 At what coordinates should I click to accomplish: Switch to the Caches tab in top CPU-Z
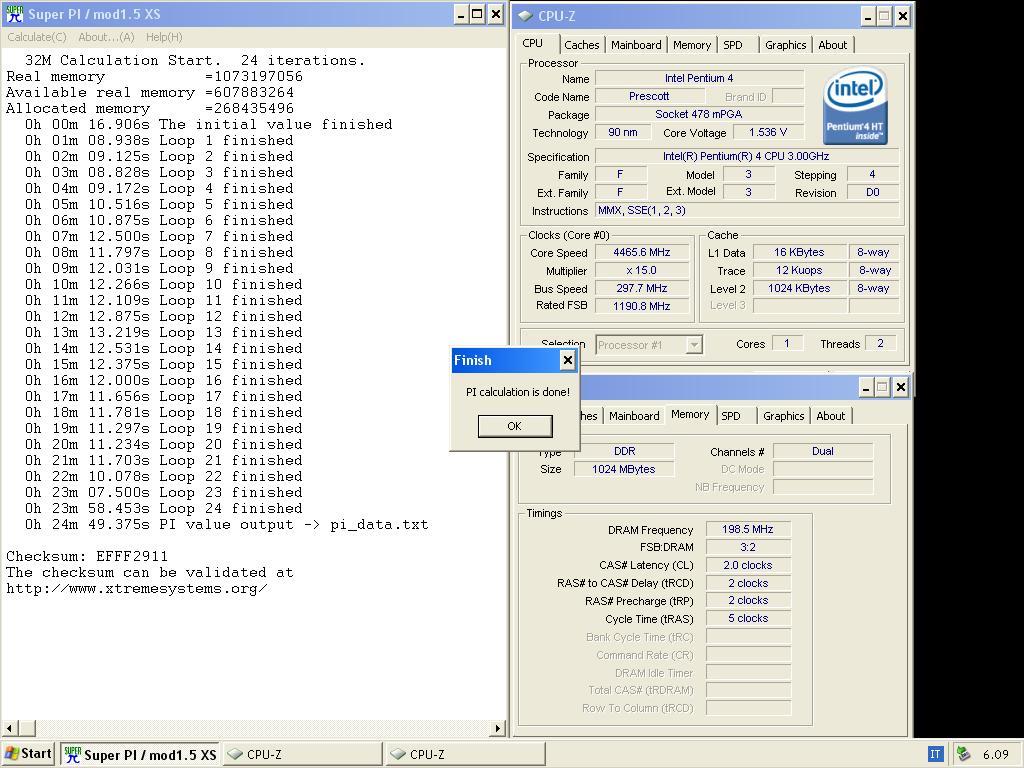point(581,45)
